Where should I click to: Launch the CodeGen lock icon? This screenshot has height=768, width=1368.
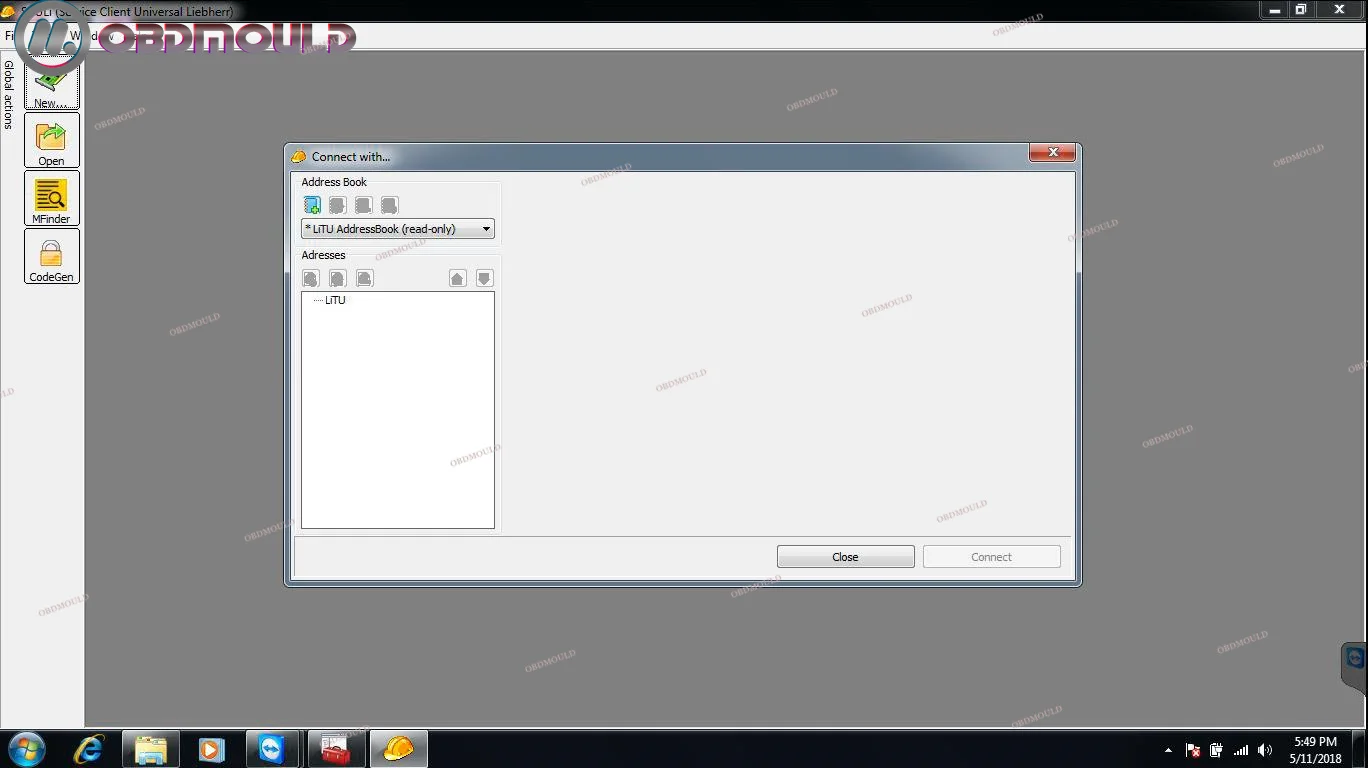(51, 256)
